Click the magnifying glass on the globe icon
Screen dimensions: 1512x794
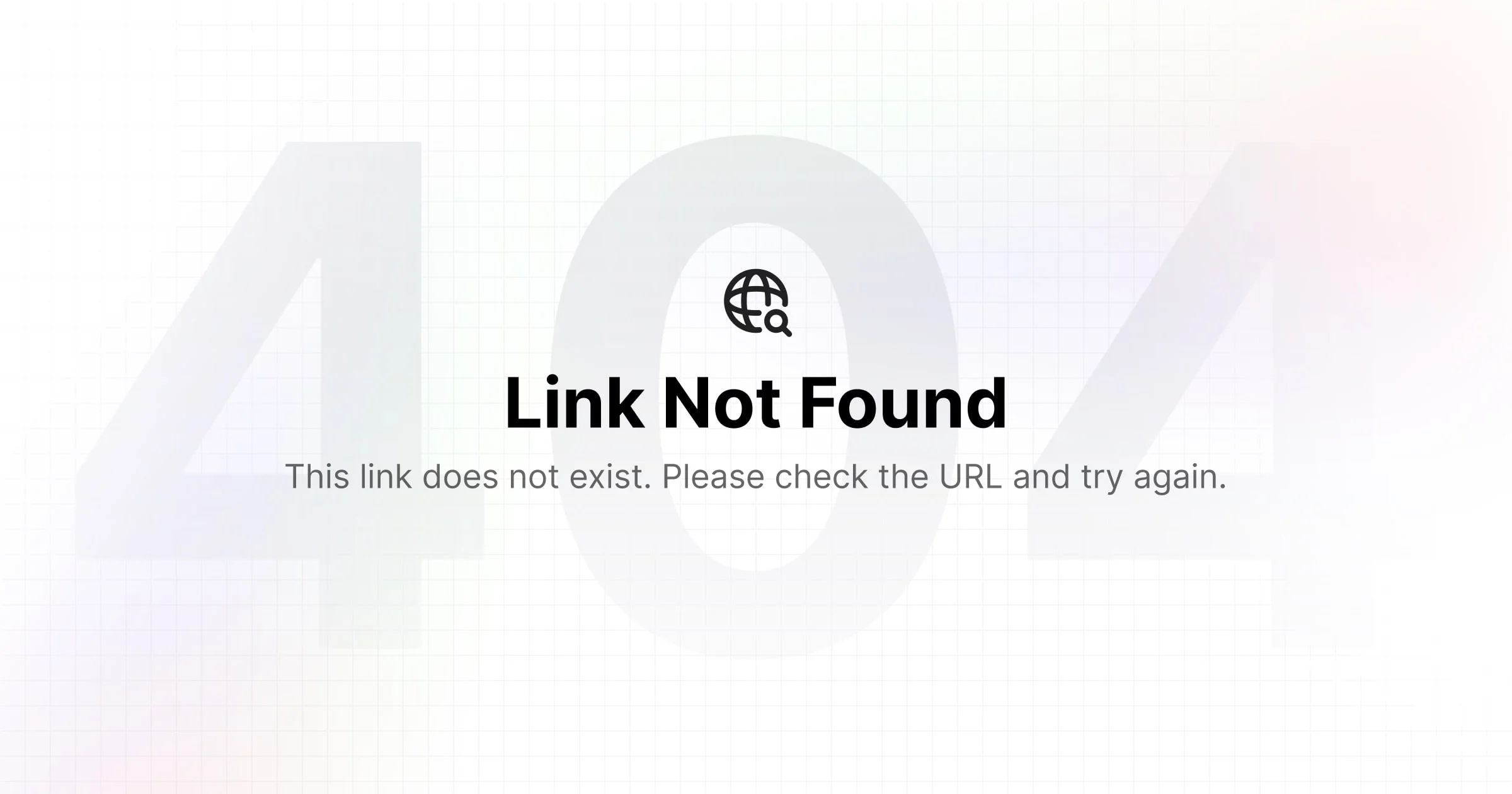click(779, 323)
